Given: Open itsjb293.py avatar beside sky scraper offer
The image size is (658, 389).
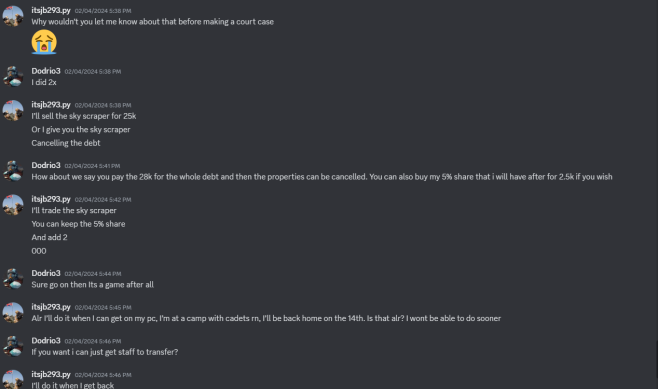Looking at the screenshot, I should tap(13, 110).
